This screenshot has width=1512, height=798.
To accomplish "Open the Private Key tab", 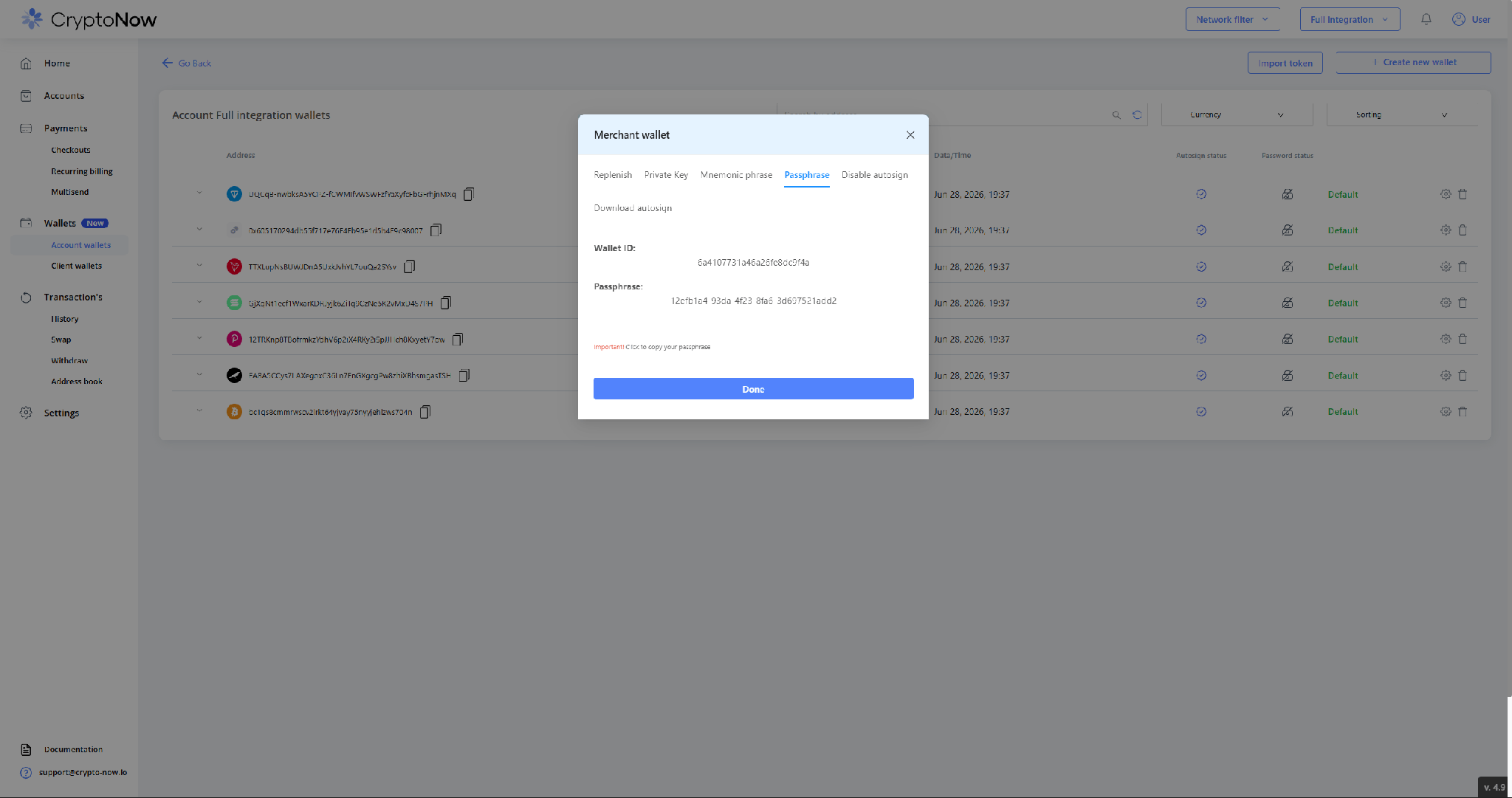I will 666,175.
